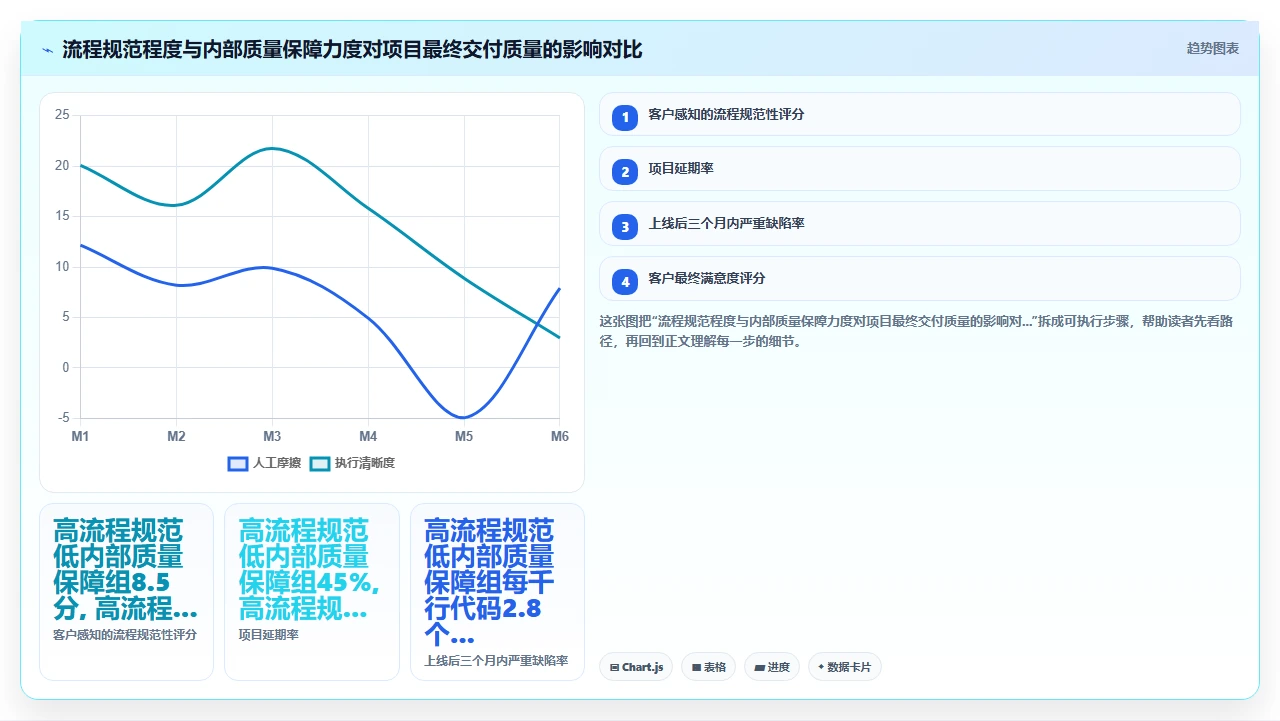Click the 人工摩擦 legend label
This screenshot has width=1280, height=721.
click(277, 463)
